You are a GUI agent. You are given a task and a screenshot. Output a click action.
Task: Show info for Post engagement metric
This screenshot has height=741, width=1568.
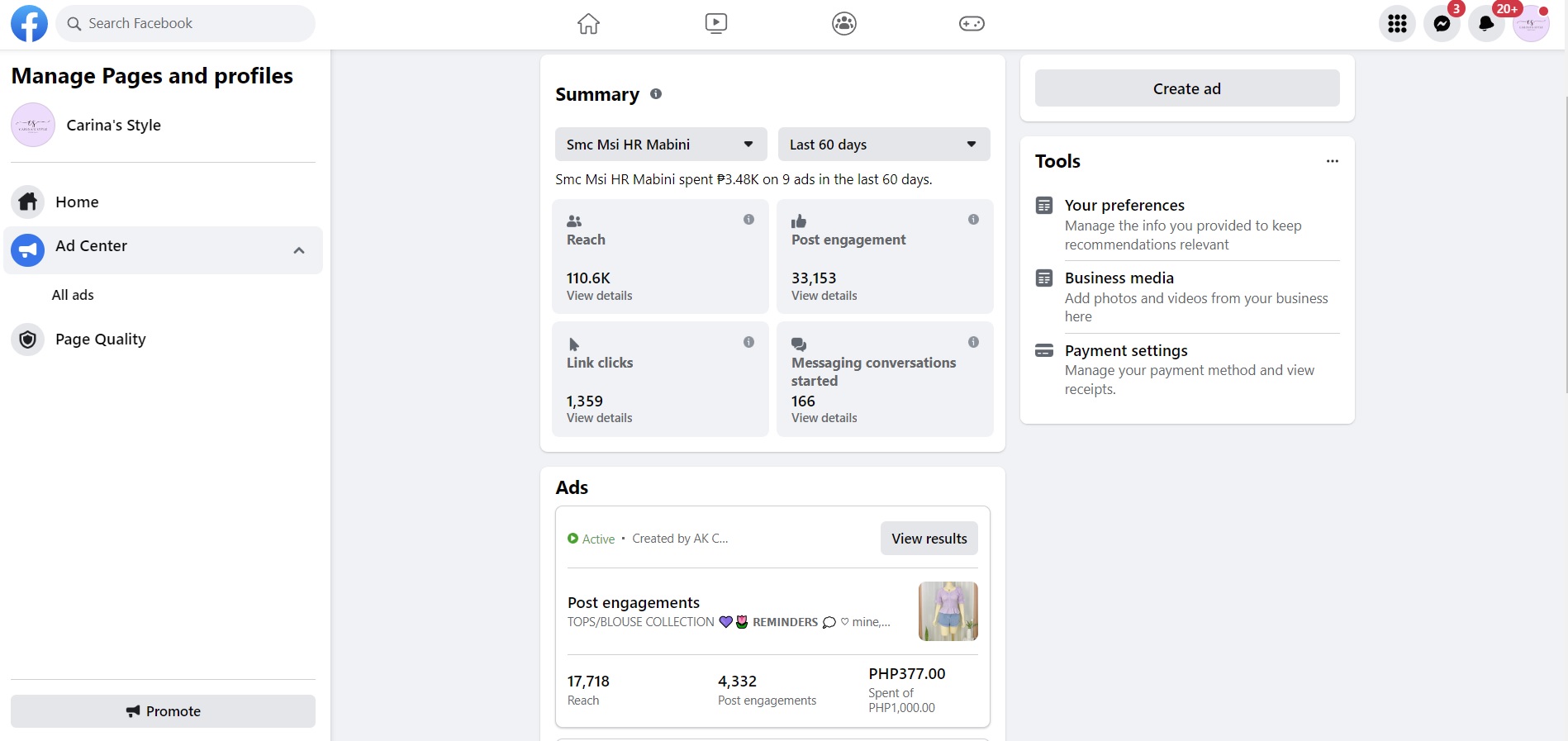click(973, 220)
